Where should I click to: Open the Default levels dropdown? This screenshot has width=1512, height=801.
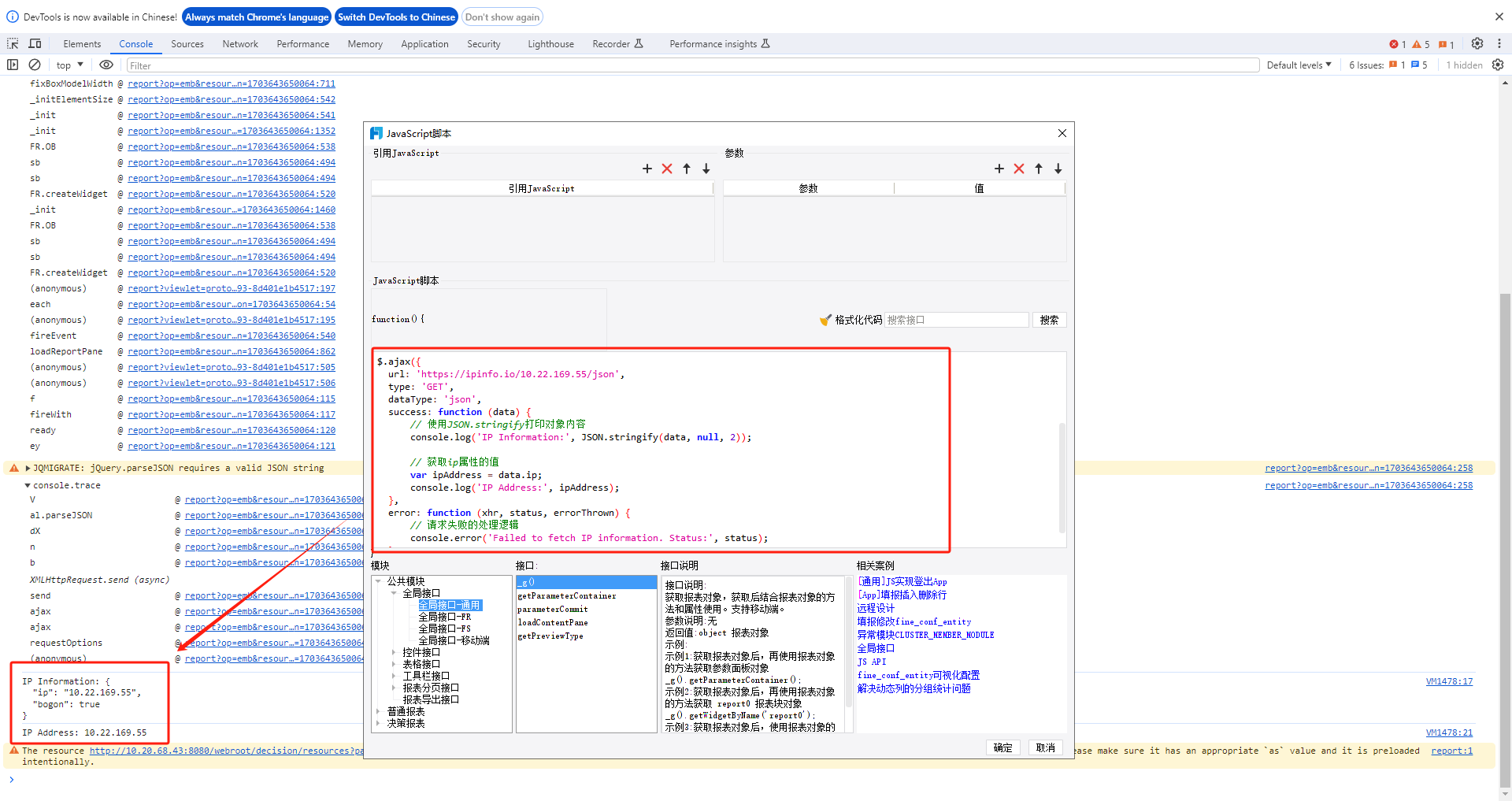(1299, 65)
